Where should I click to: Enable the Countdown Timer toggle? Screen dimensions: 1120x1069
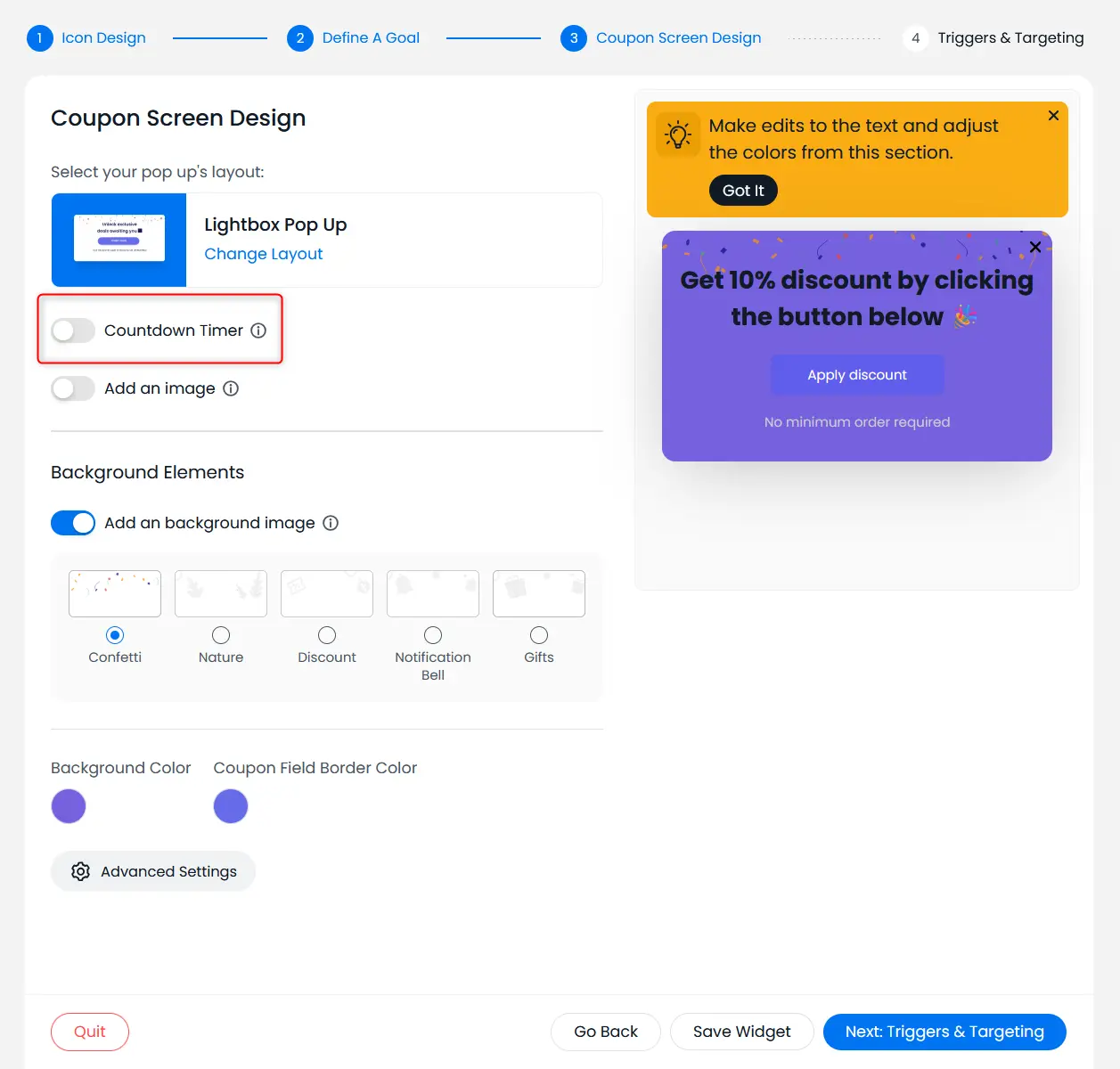click(73, 330)
